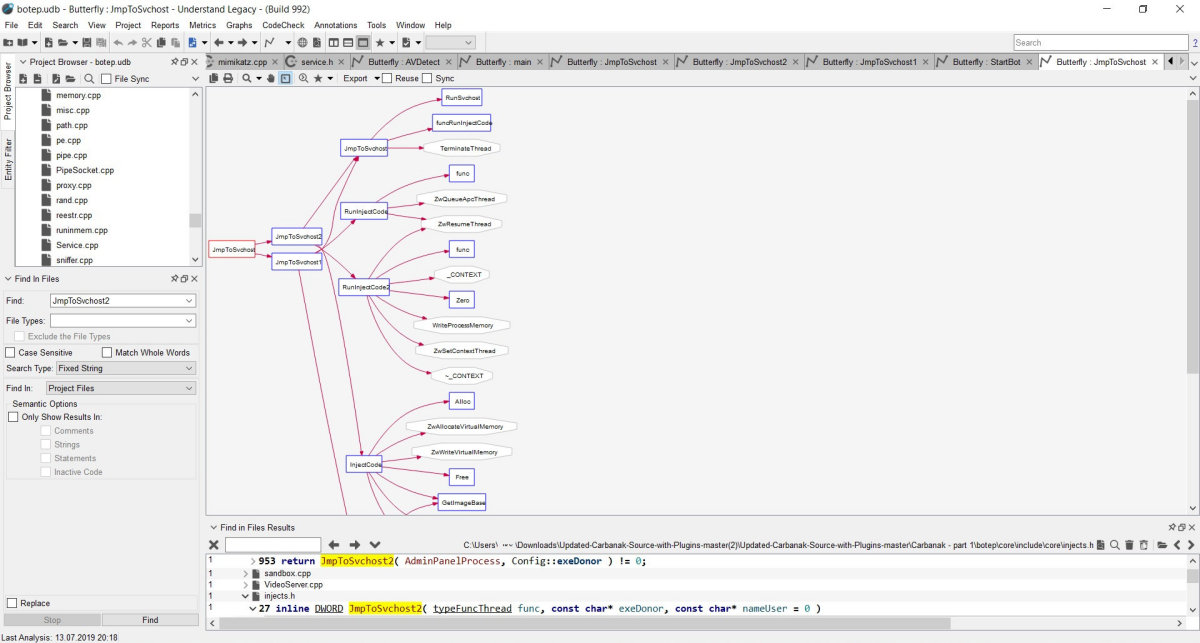Expand the sandbox.cpp result entry
The height and width of the screenshot is (643, 1200).
pos(246,574)
